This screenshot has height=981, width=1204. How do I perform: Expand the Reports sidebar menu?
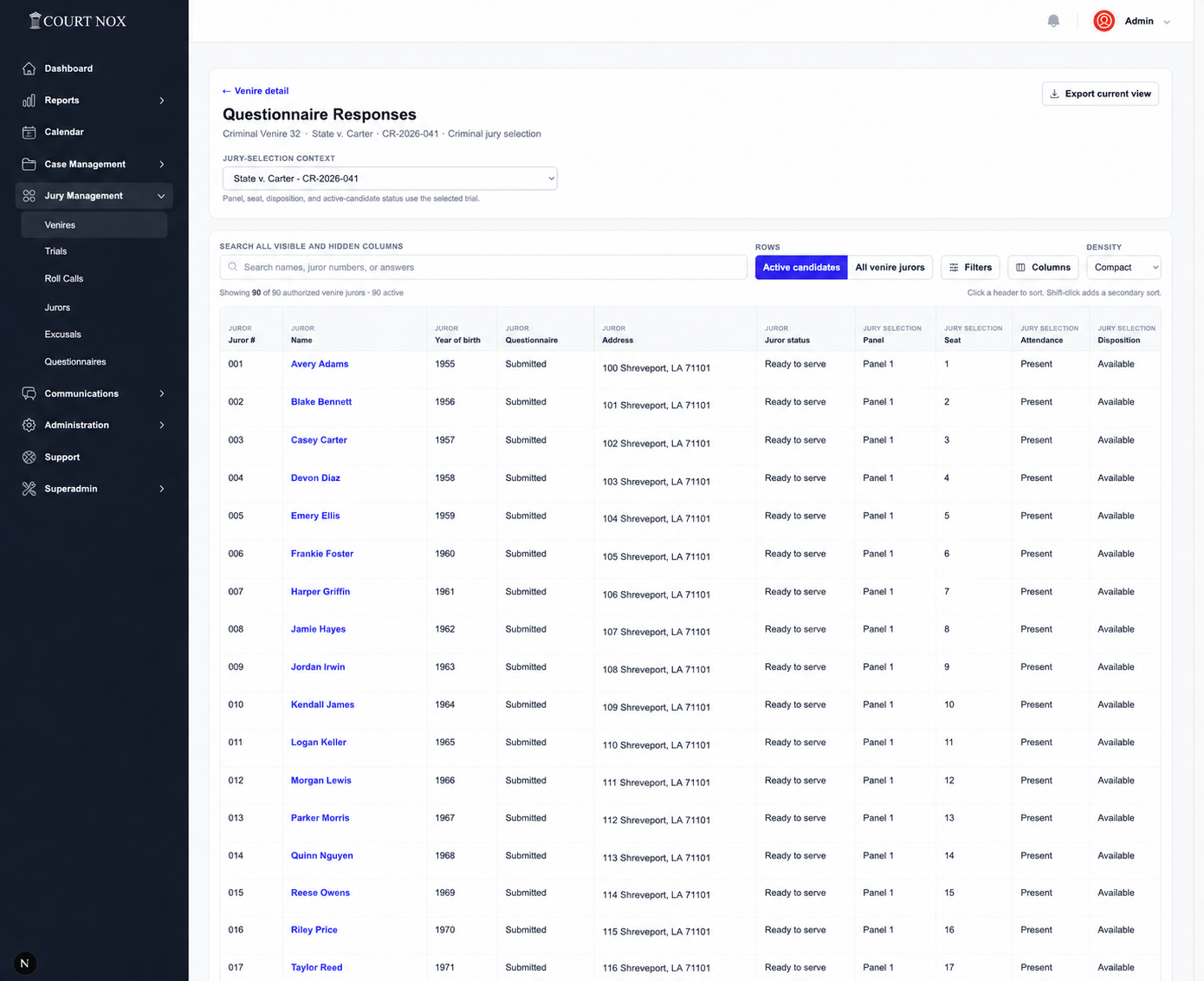click(x=94, y=101)
